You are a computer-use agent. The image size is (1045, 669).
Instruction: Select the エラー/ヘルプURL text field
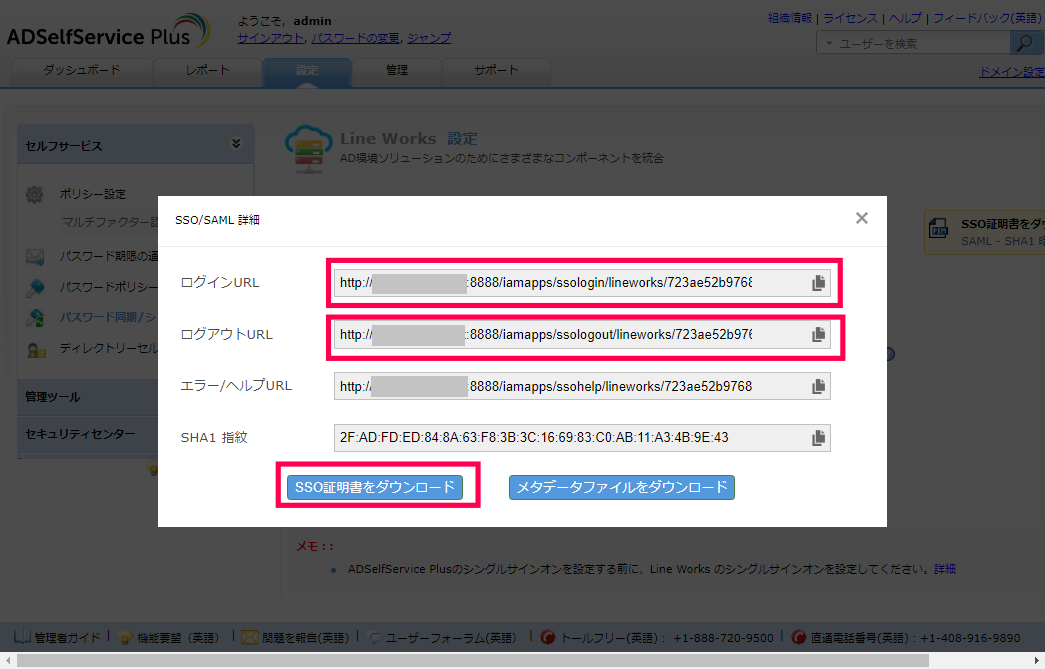pyautogui.click(x=582, y=386)
